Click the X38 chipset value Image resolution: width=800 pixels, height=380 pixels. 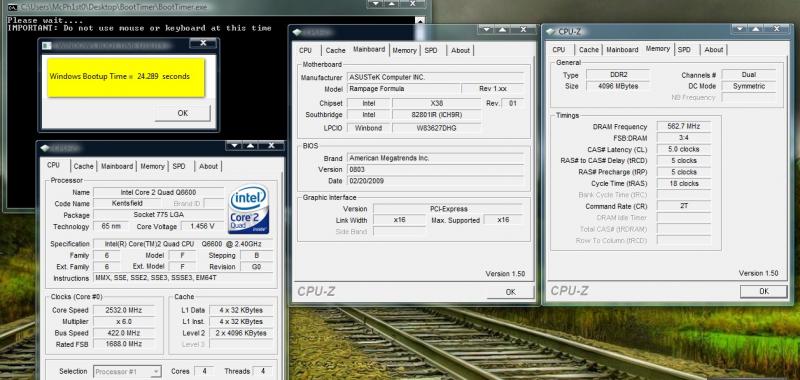pos(437,103)
